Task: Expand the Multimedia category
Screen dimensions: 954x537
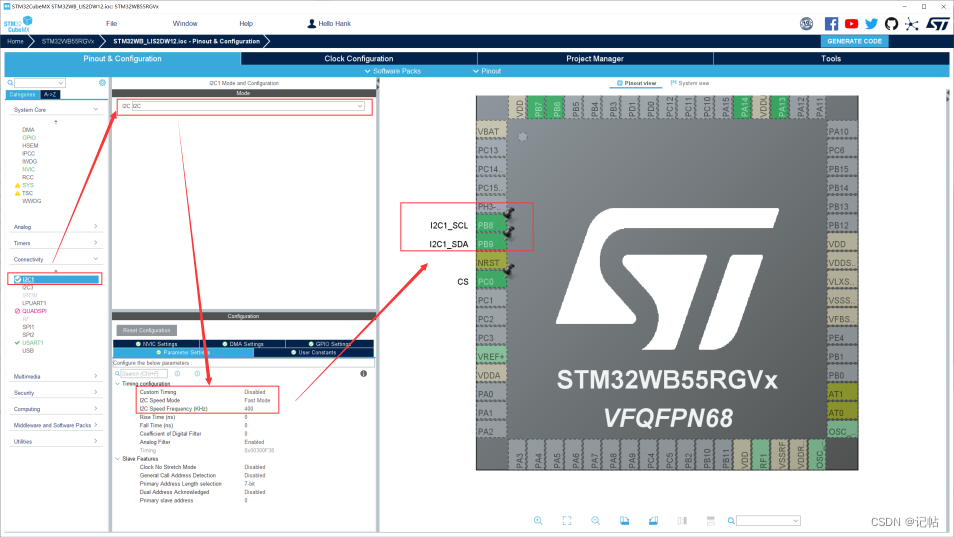Action: coord(96,376)
